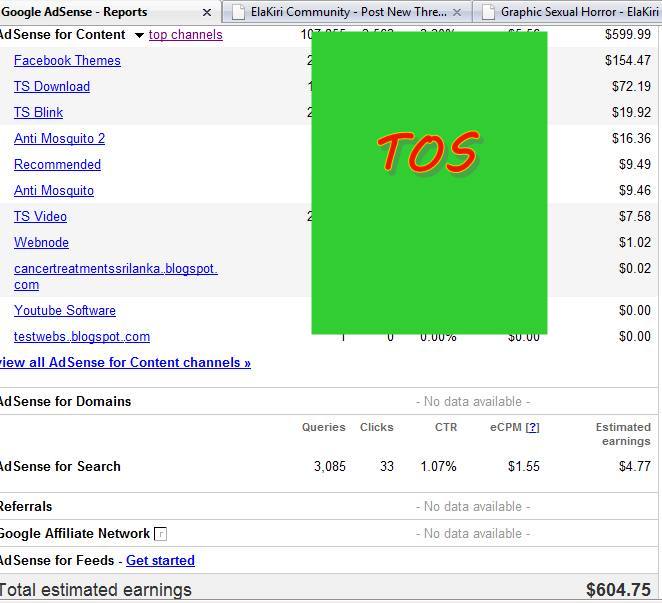
Task: Open cancertreatmentssrilanka.blogspot.com channel
Action: [x=116, y=277]
